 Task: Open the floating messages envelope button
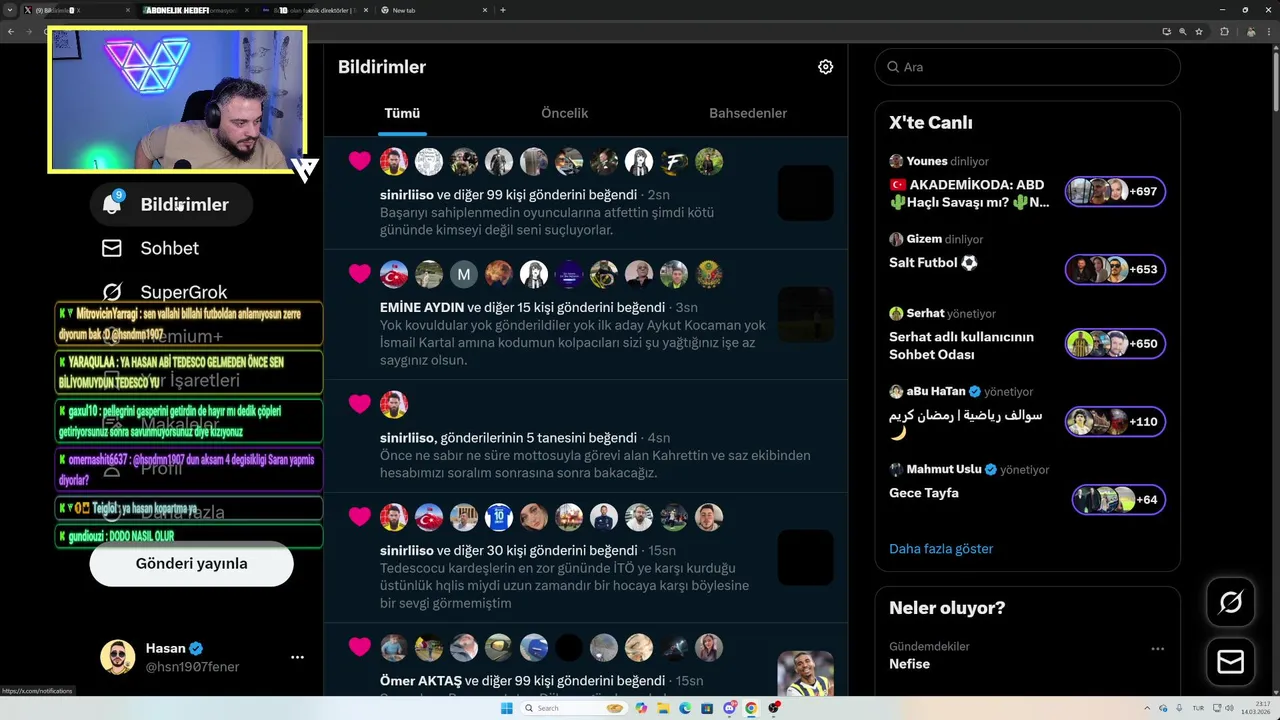pos(1230,662)
